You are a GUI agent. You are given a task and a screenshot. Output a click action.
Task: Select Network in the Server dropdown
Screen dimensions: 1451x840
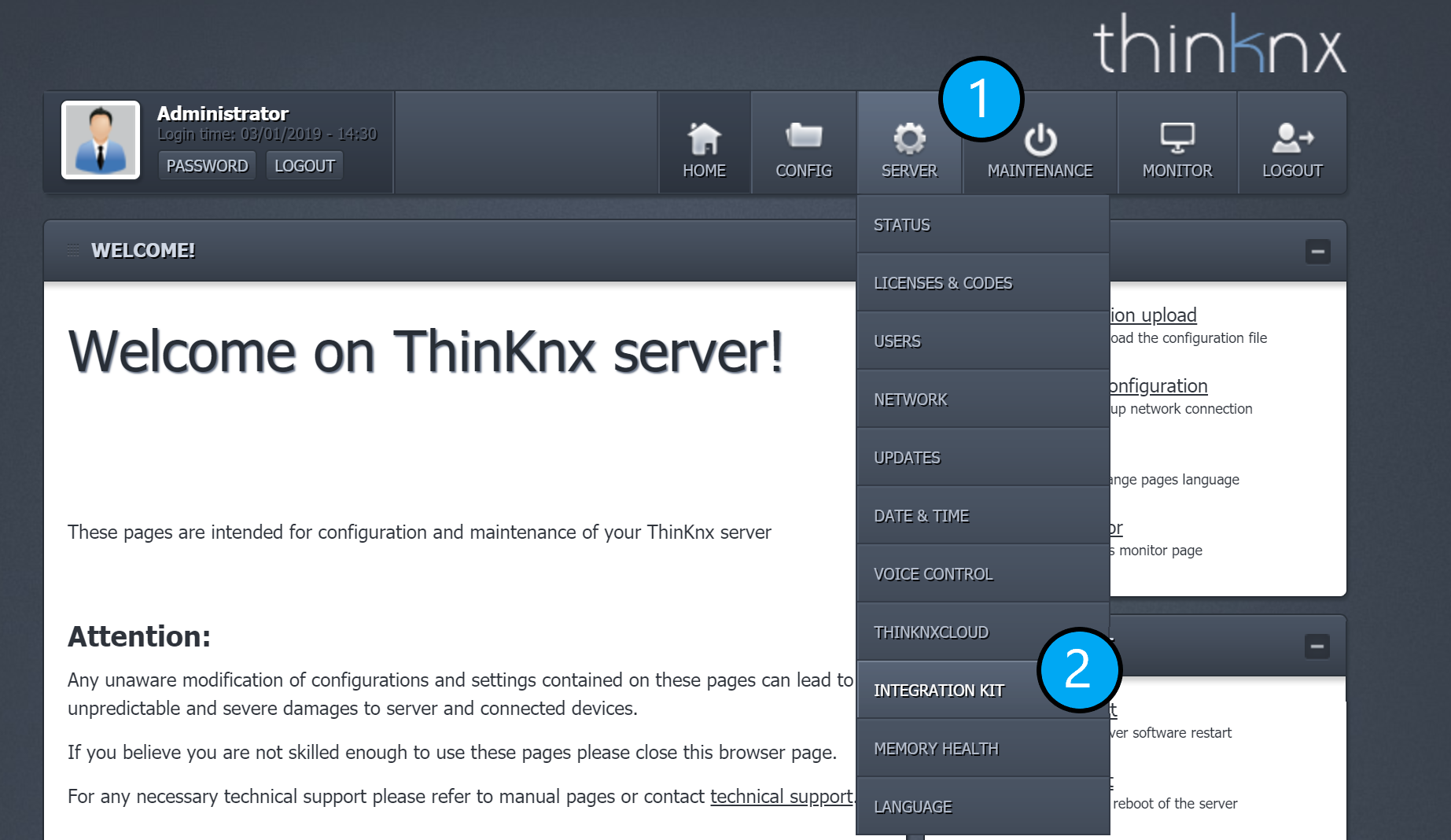click(911, 400)
